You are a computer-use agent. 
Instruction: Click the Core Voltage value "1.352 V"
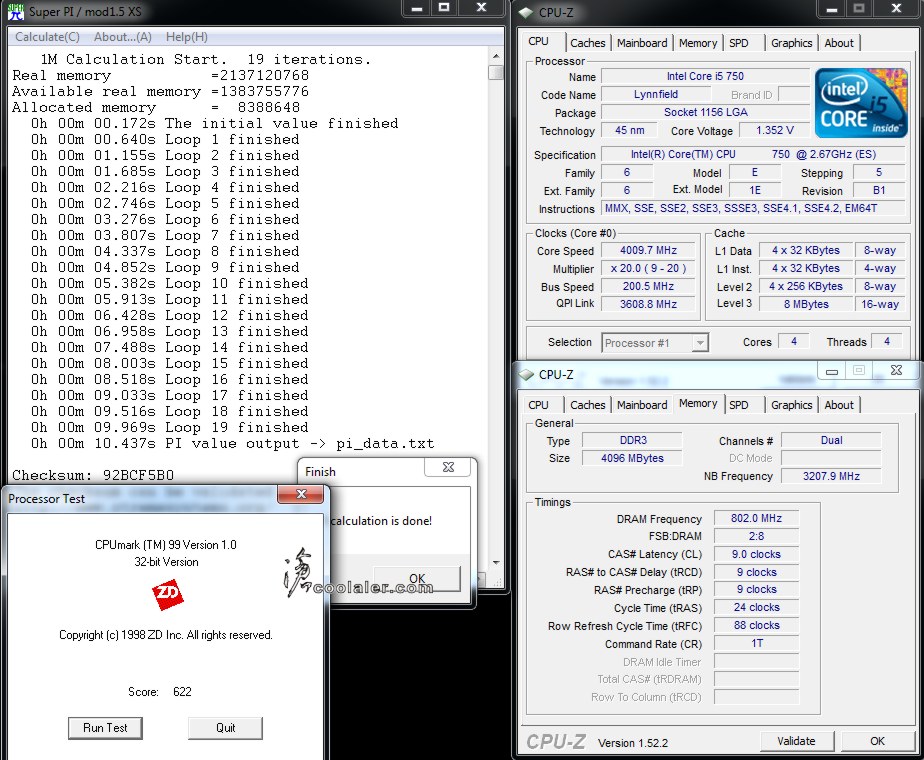pyautogui.click(x=774, y=130)
